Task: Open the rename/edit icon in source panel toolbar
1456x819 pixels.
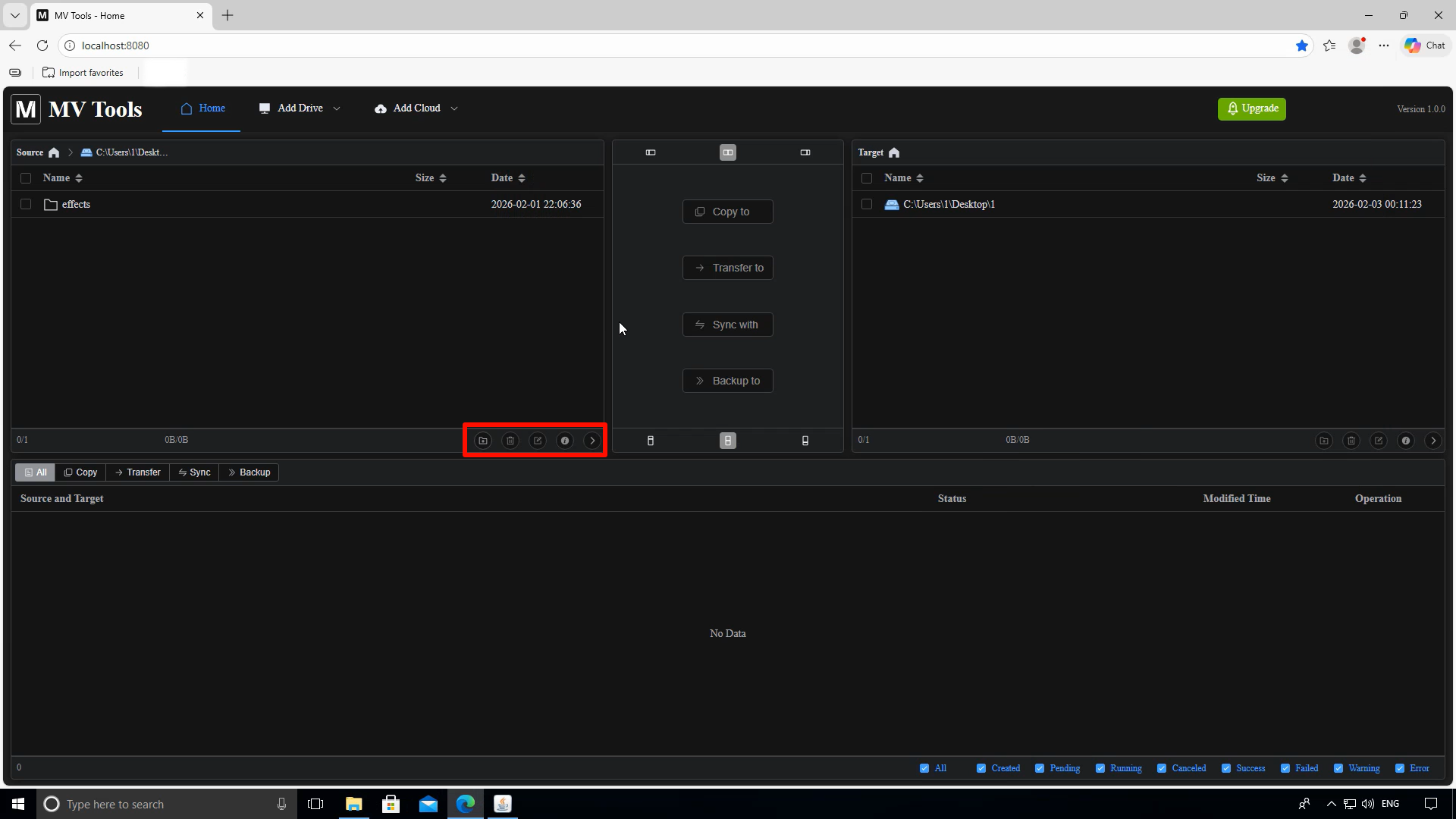Action: (538, 440)
